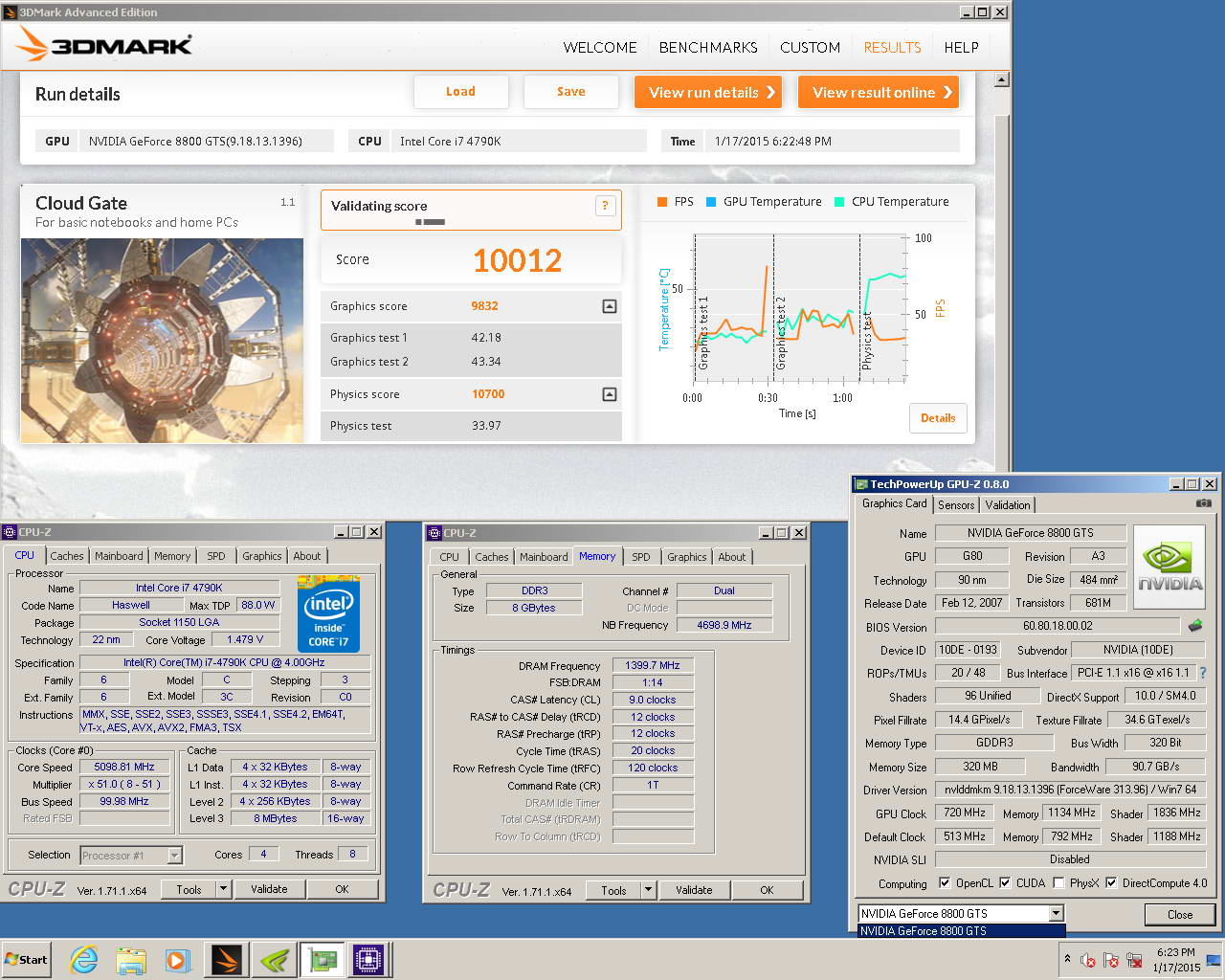The height and width of the screenshot is (980, 1225).
Task: Open Tools dropdown arrow in CPU-Z Memory window
Action: coord(648,890)
